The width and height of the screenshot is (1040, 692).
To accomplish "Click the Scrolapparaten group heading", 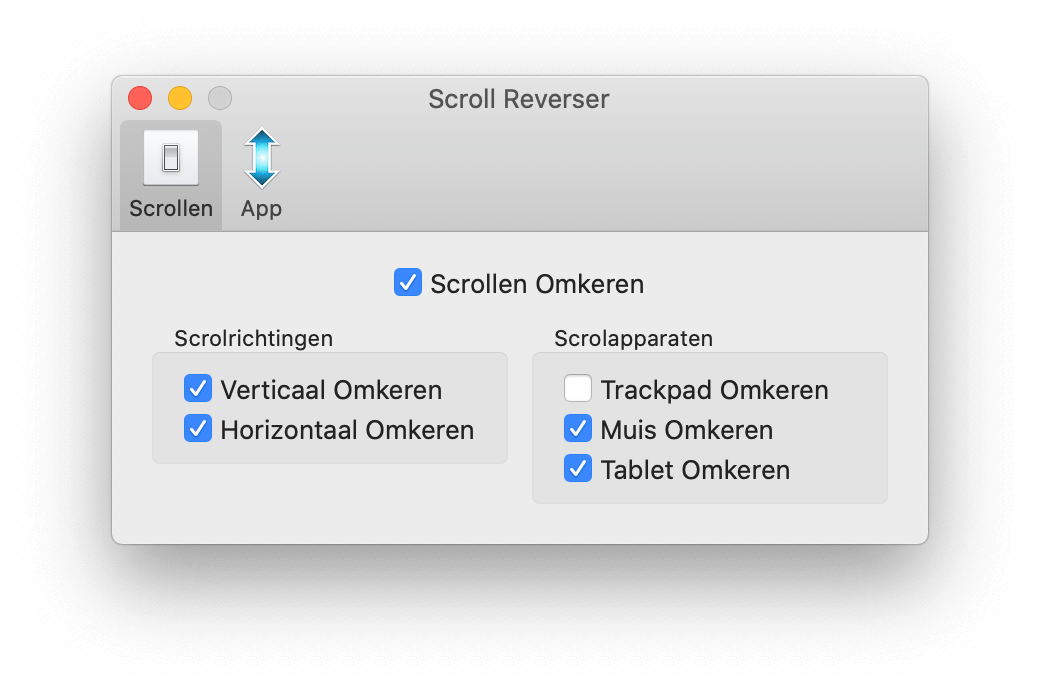I will (633, 338).
